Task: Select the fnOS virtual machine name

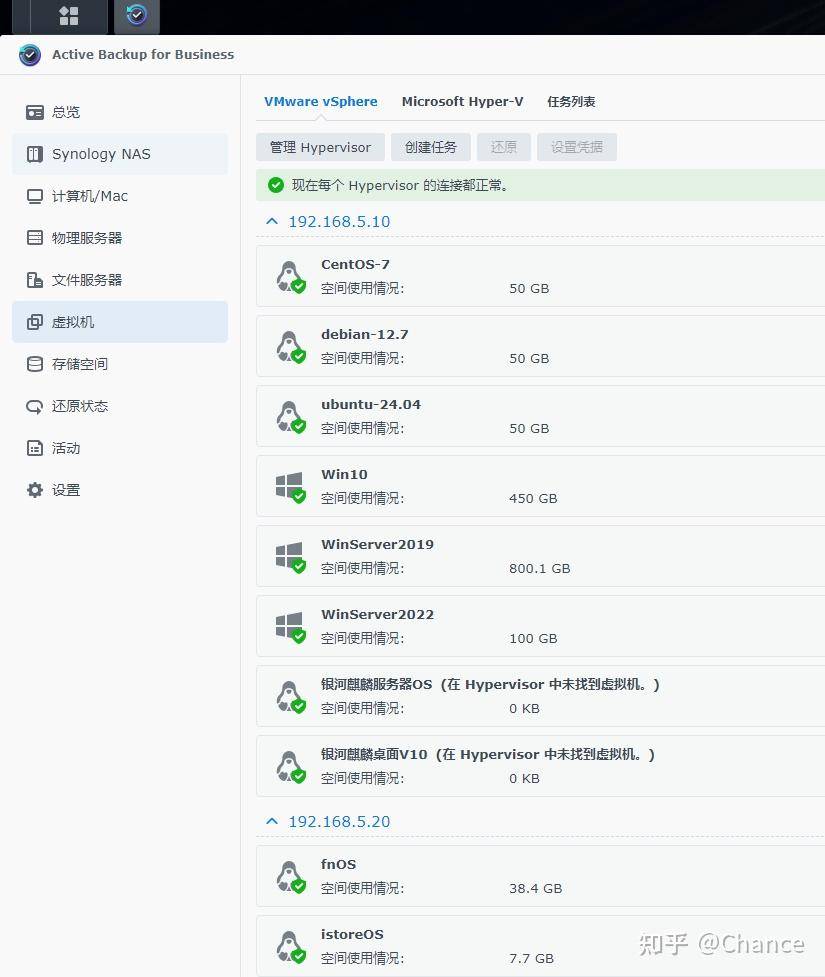Action: tap(338, 864)
